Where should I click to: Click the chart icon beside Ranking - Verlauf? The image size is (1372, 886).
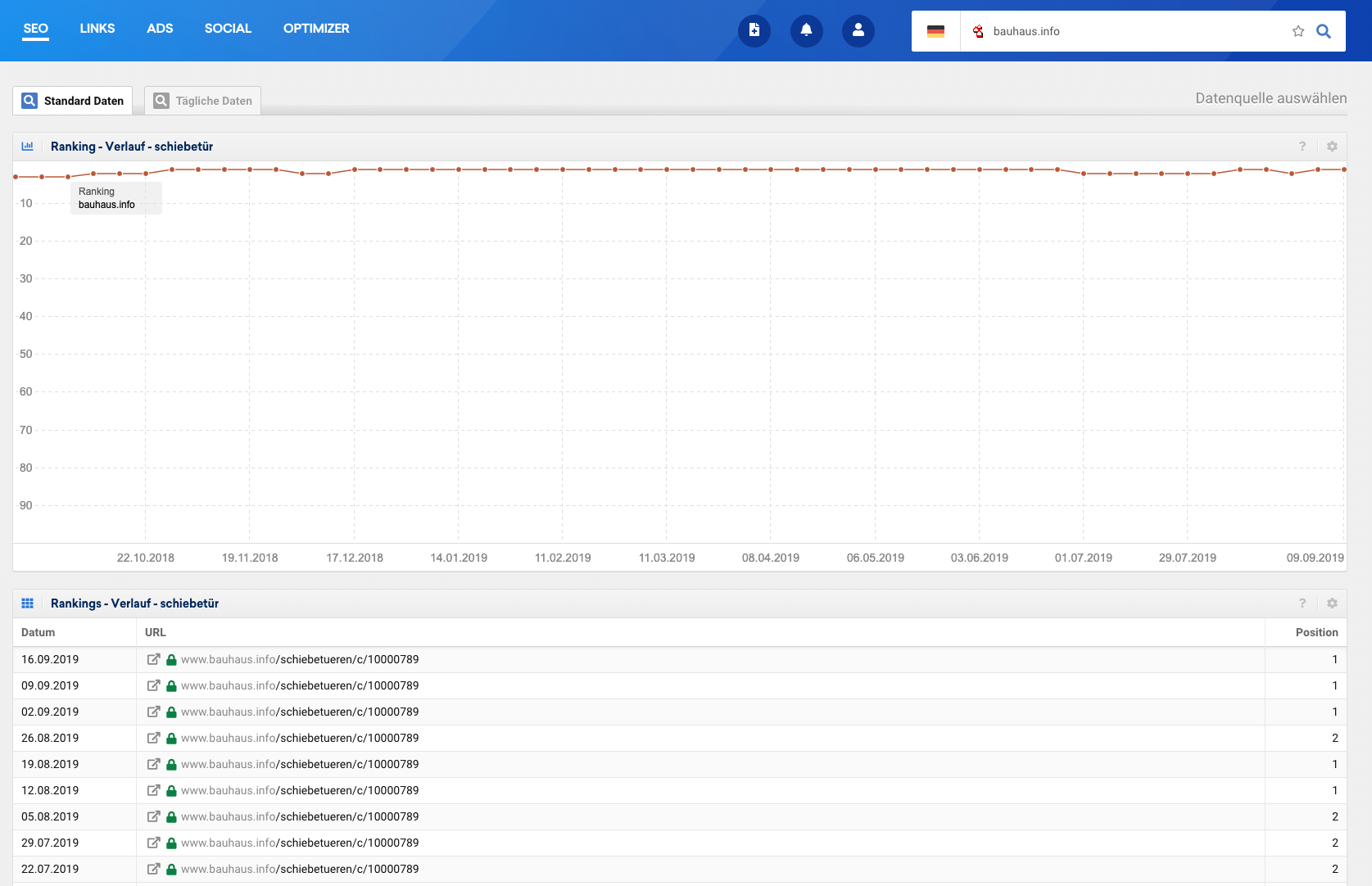click(28, 146)
